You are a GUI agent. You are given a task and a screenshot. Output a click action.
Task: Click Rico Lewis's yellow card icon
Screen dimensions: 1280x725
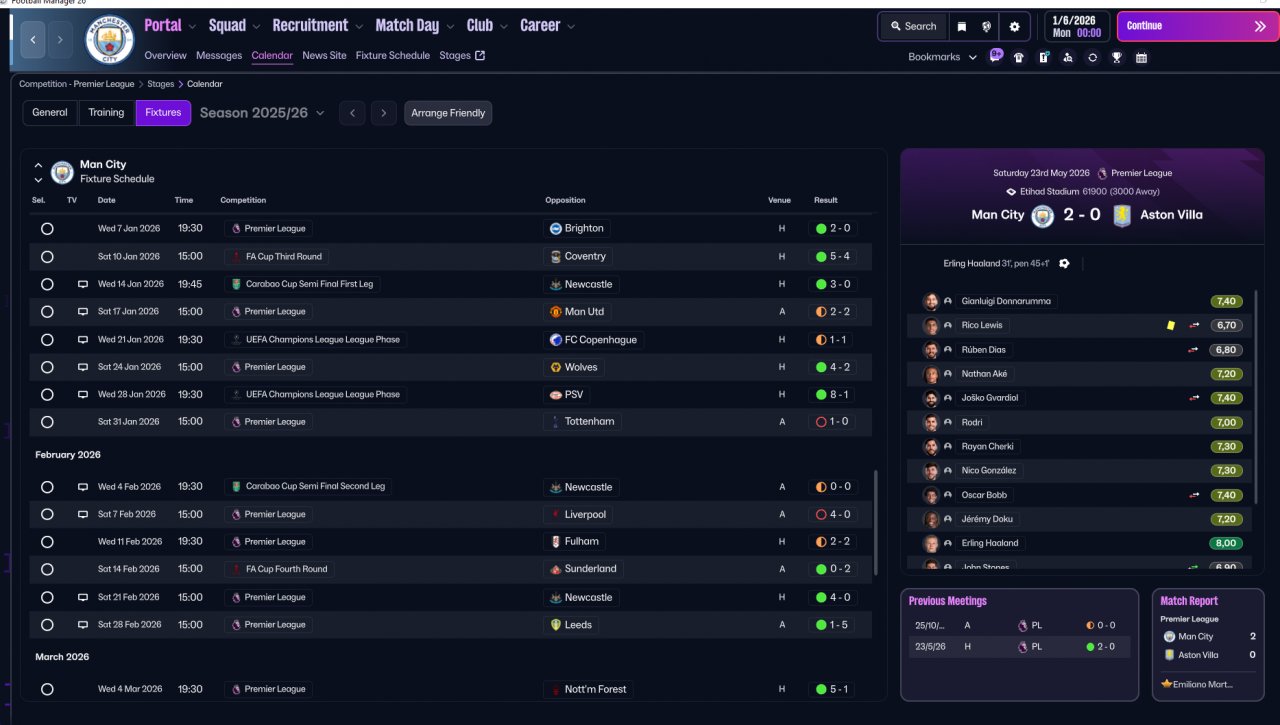click(x=1170, y=325)
